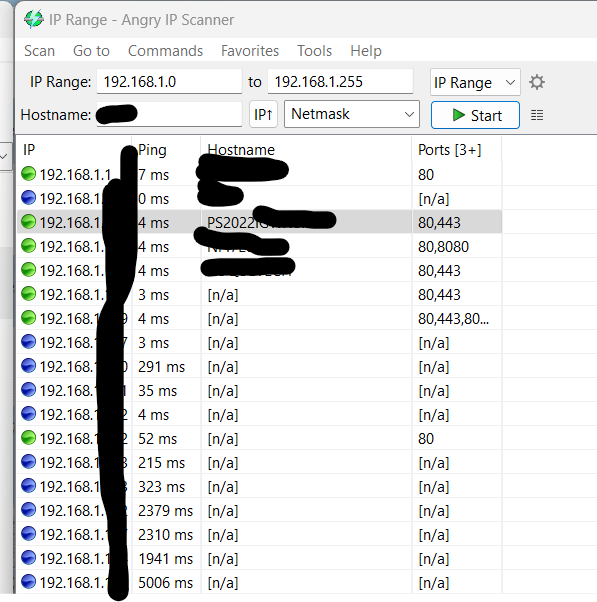The width and height of the screenshot is (597, 602).
Task: Click the blue status icon of the 35 ms row
Action: pyautogui.click(x=28, y=390)
